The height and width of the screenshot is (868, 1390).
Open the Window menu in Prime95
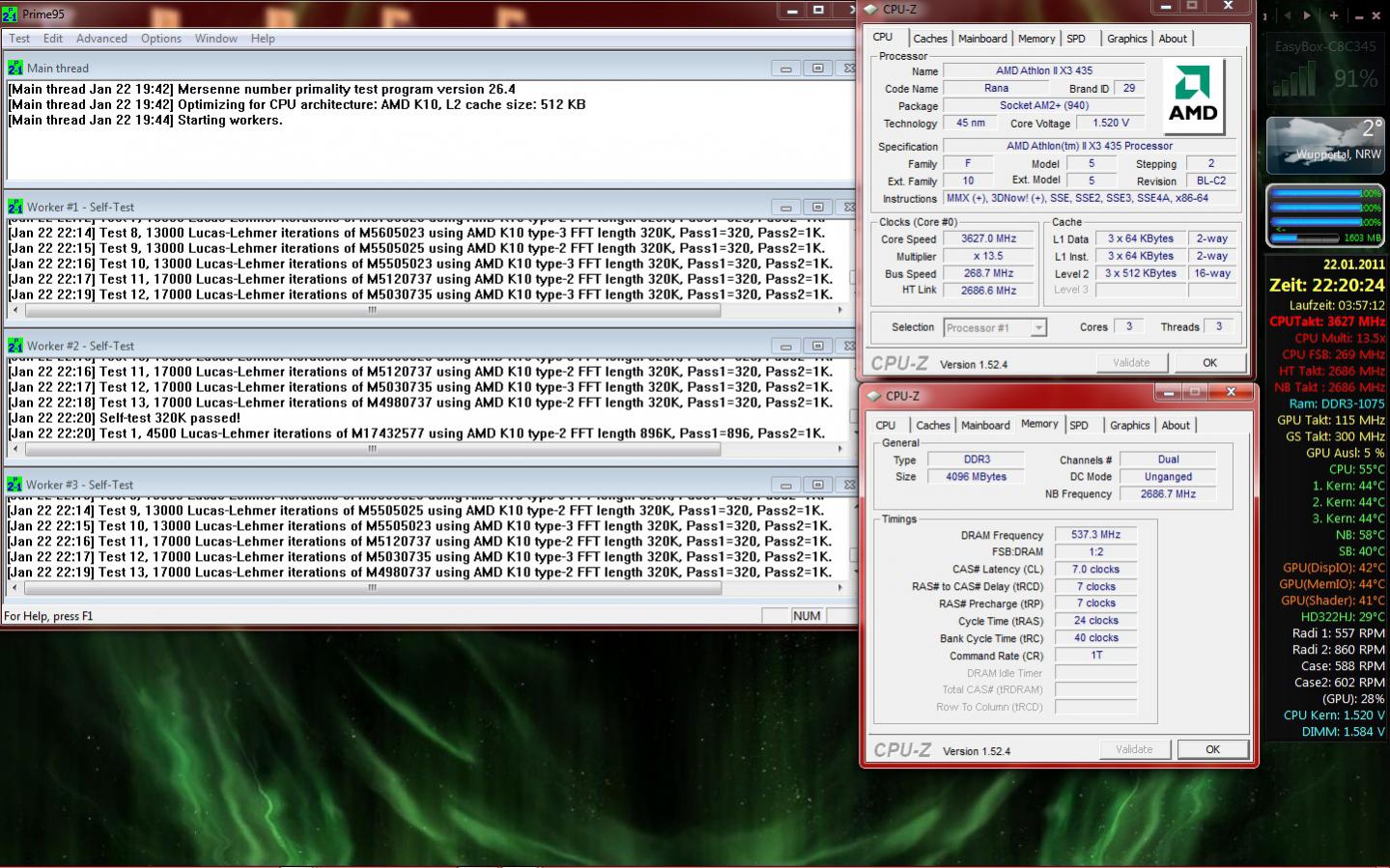tap(216, 39)
